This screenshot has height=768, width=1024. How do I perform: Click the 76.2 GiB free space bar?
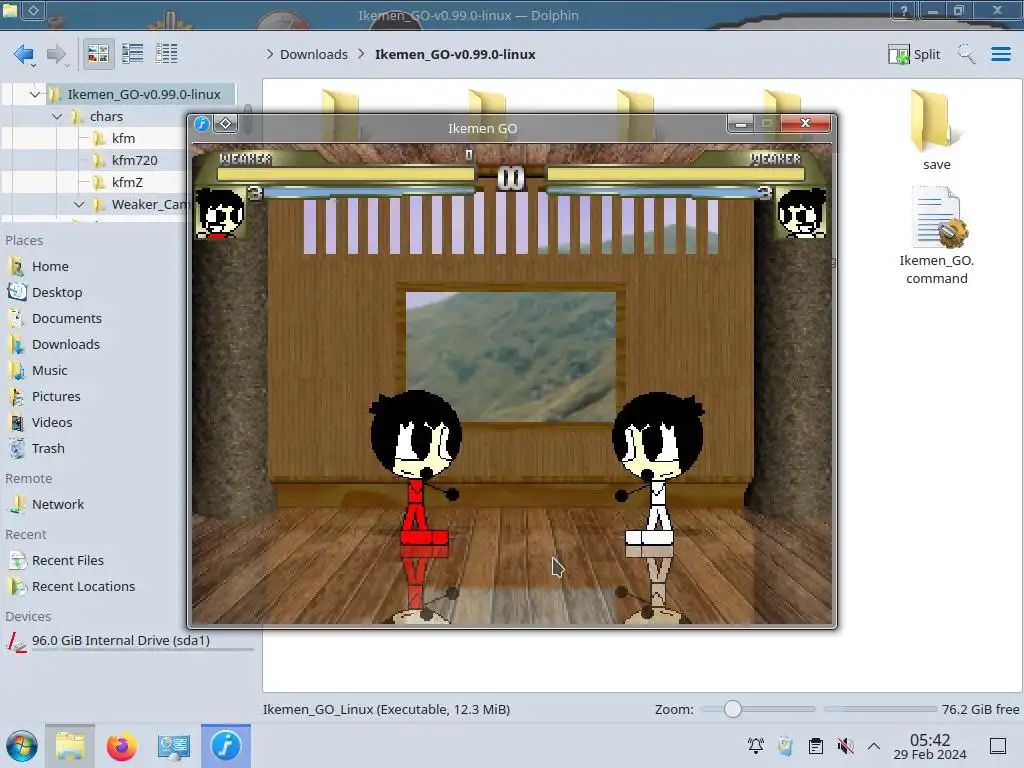point(880,709)
